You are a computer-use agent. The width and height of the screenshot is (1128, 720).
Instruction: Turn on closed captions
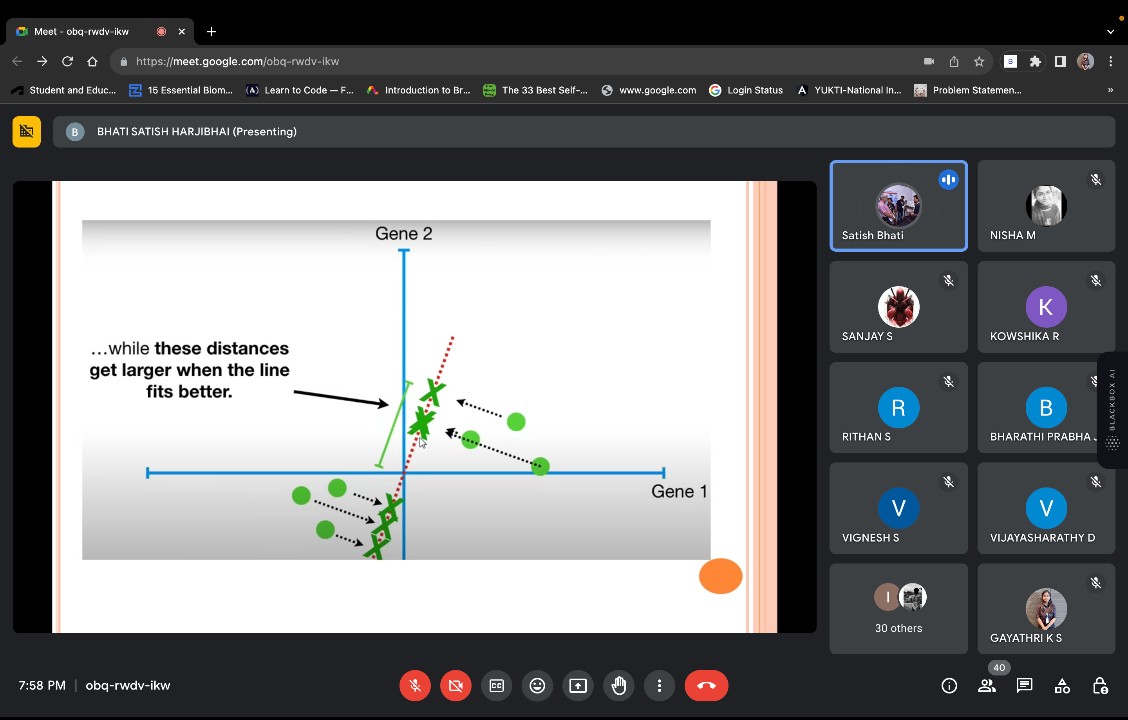(496, 686)
